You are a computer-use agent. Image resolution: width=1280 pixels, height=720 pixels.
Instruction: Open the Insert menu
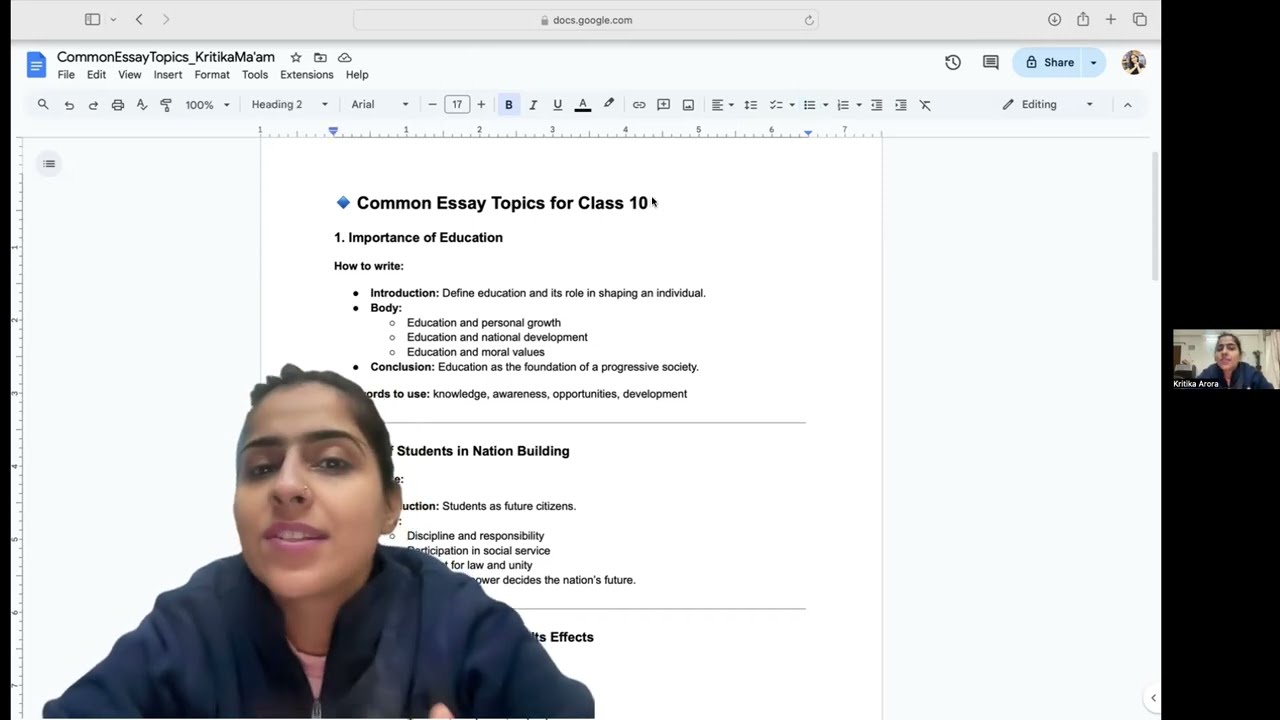tap(168, 75)
